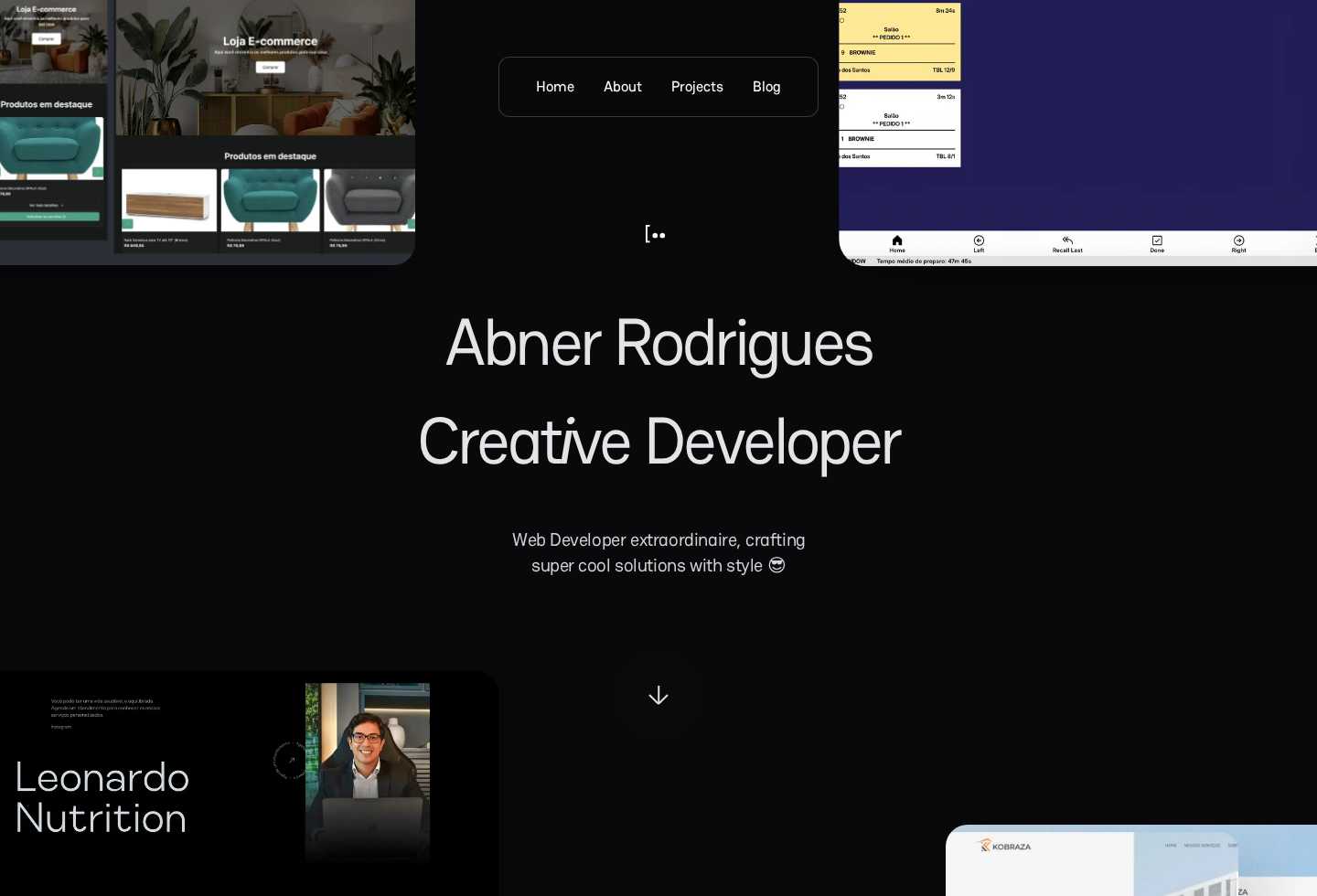Go to the Projects page
Viewport: 1317px width, 896px height.
coord(697,87)
